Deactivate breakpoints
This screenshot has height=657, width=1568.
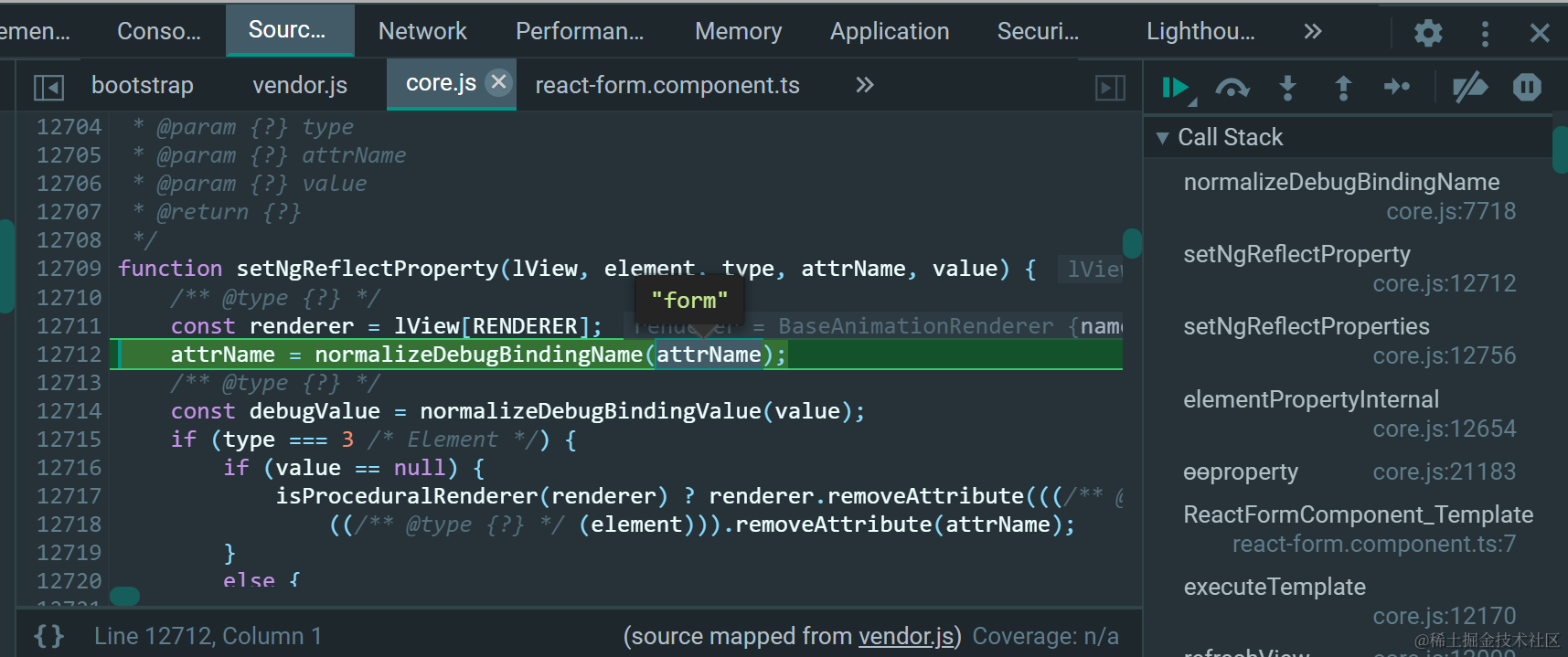(x=1470, y=88)
